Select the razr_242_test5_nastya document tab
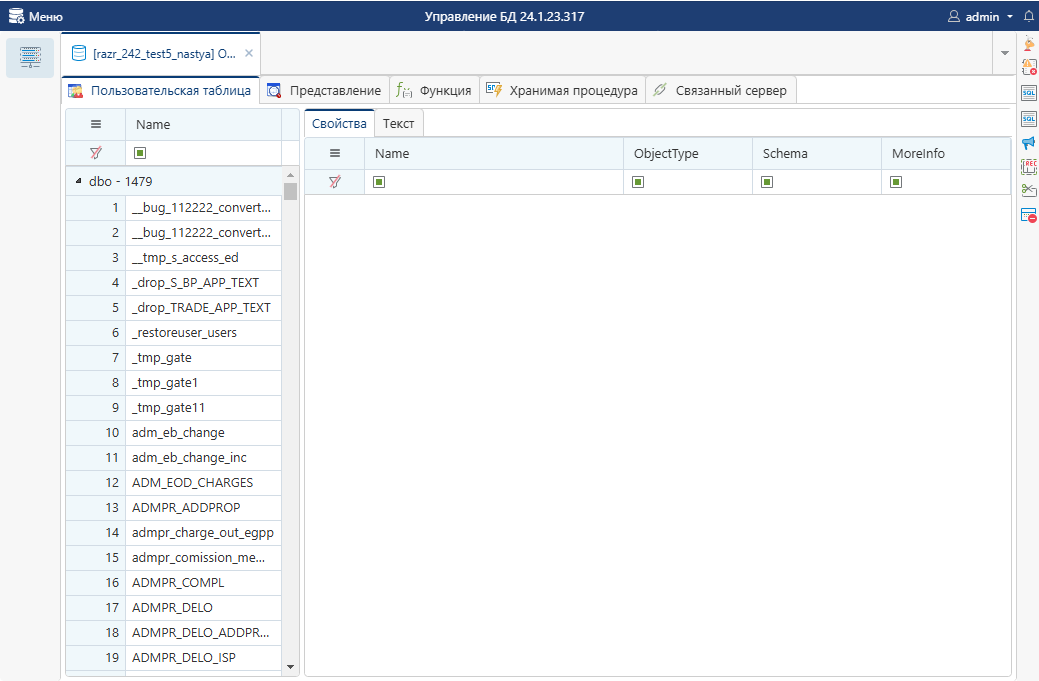The image size is (1039, 681). coord(160,54)
